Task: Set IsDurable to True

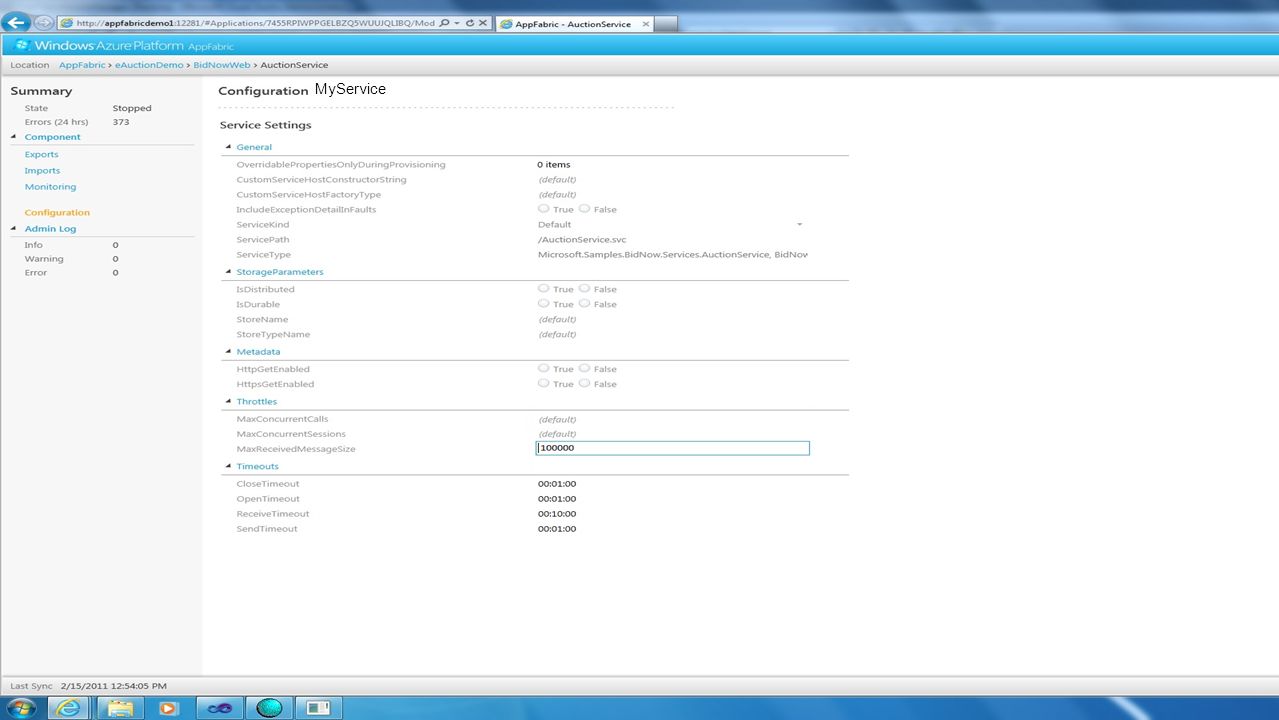Action: [544, 303]
